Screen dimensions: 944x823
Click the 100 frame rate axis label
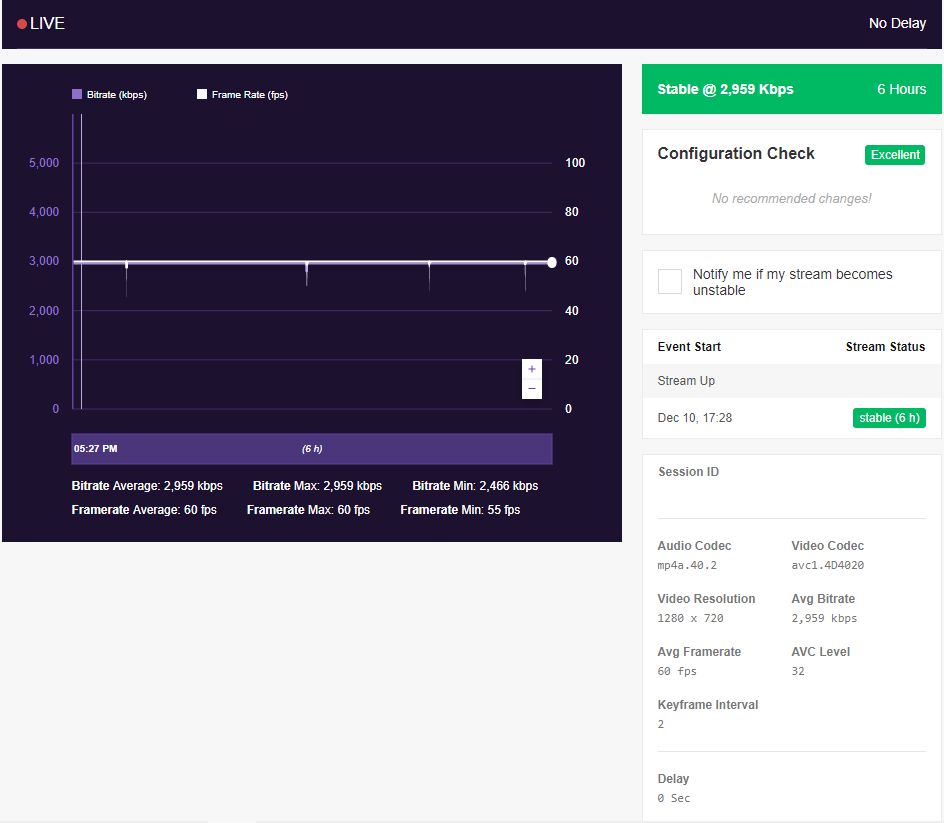click(575, 163)
